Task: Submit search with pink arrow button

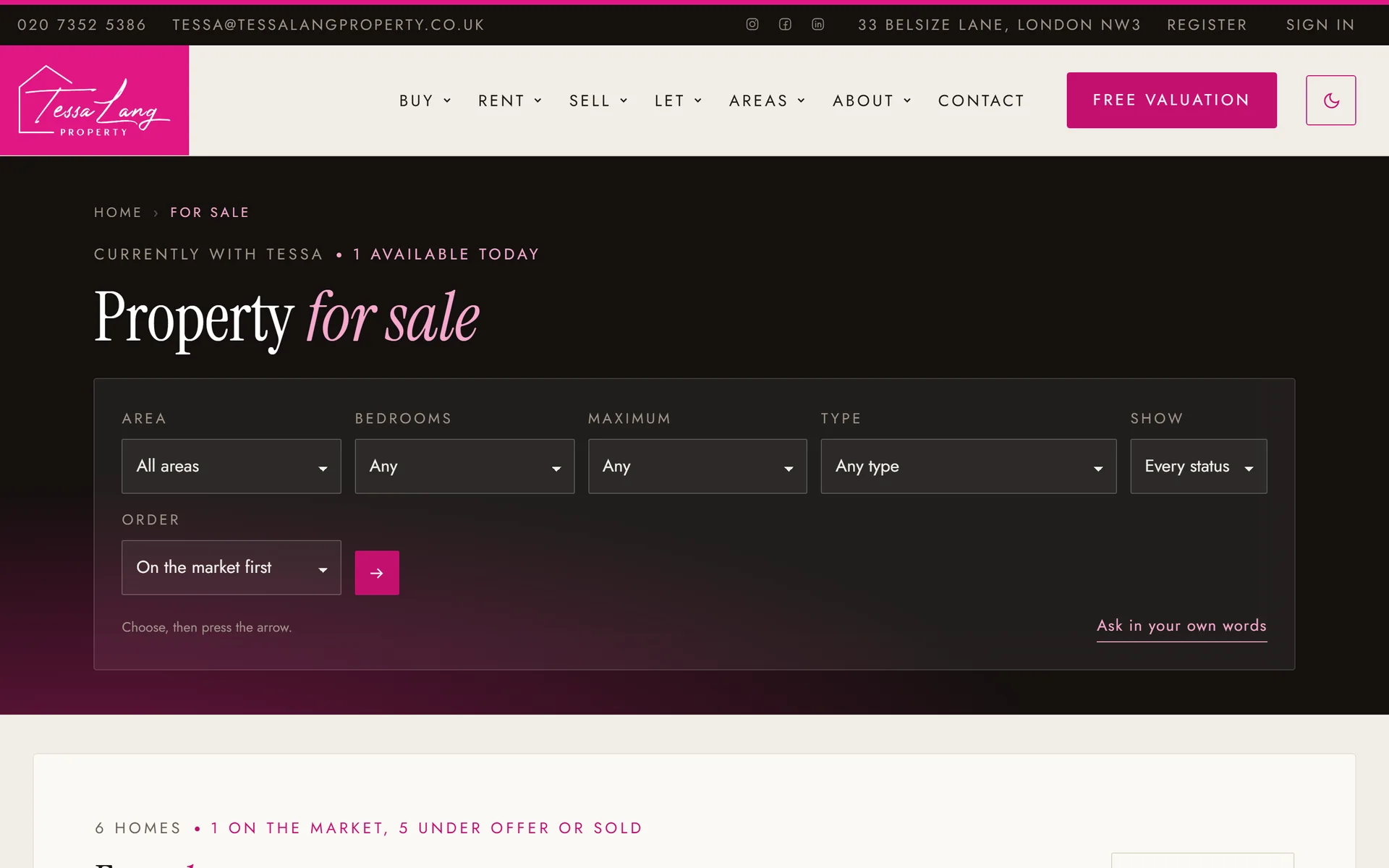Action: (x=377, y=573)
